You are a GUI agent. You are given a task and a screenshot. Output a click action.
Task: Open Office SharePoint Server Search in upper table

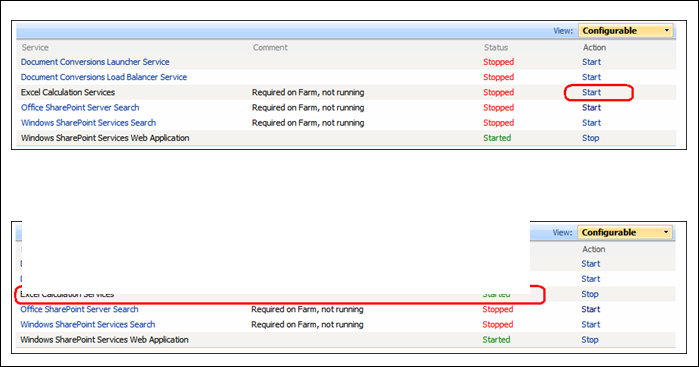pyautogui.click(x=80, y=107)
